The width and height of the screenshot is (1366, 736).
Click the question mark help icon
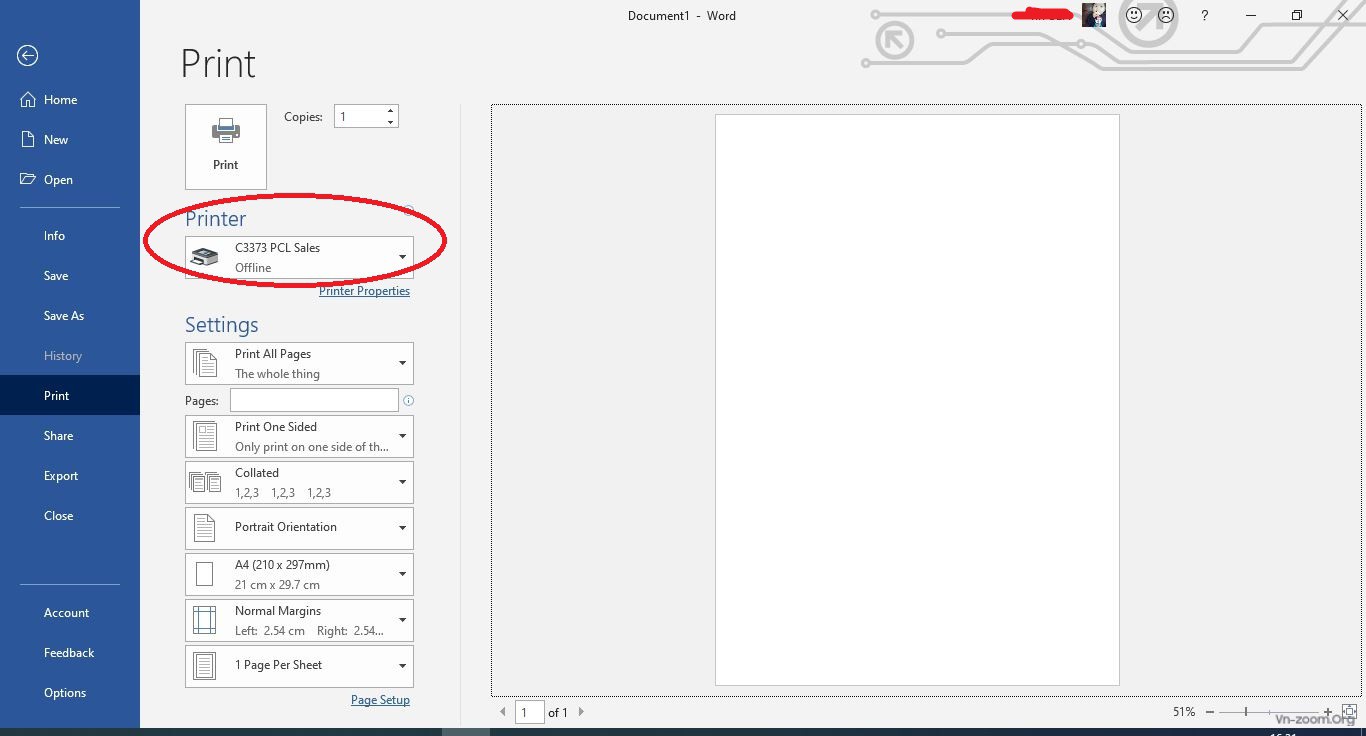(x=1204, y=16)
